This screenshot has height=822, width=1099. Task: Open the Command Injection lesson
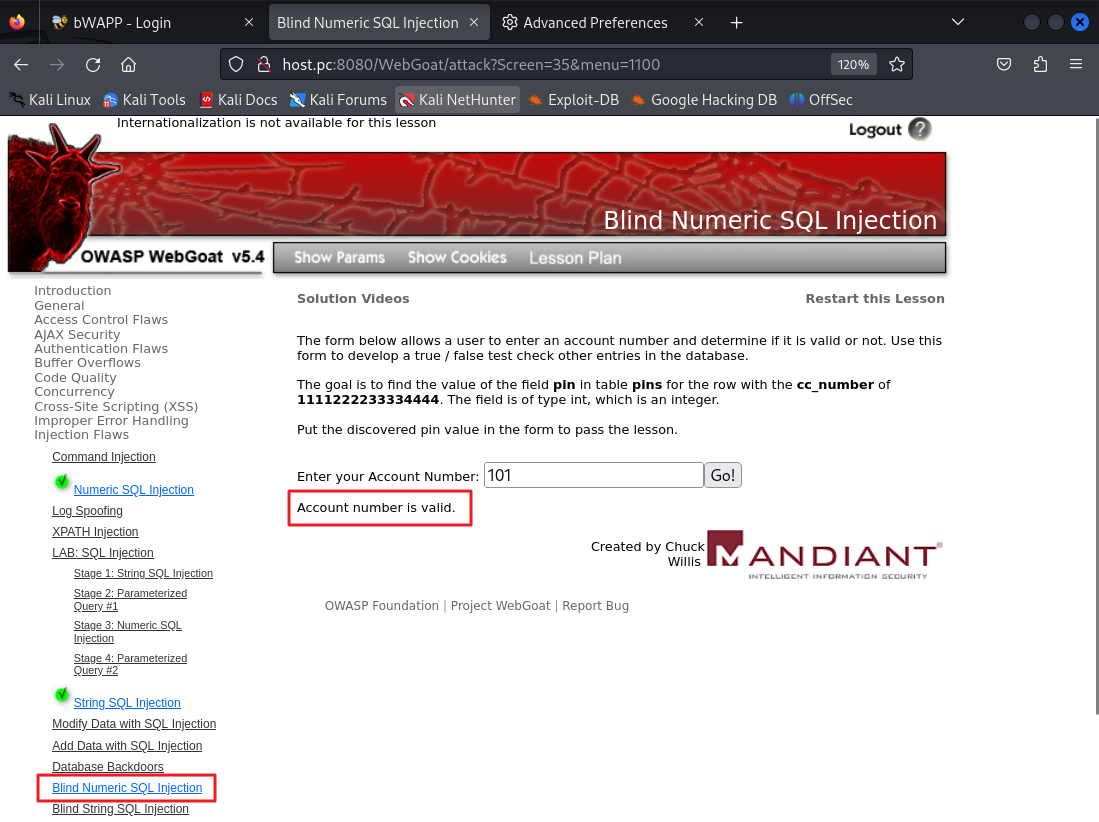click(104, 457)
